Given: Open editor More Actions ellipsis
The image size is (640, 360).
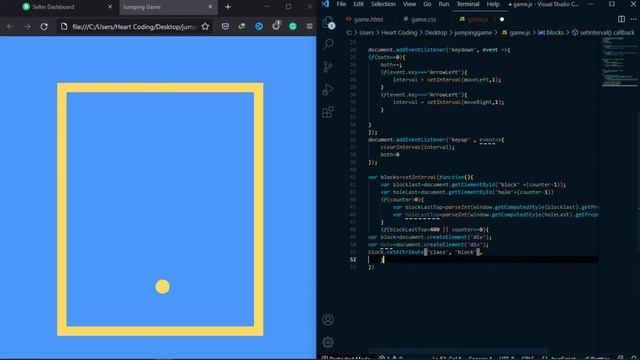Looking at the screenshot, I should coord(633,19).
